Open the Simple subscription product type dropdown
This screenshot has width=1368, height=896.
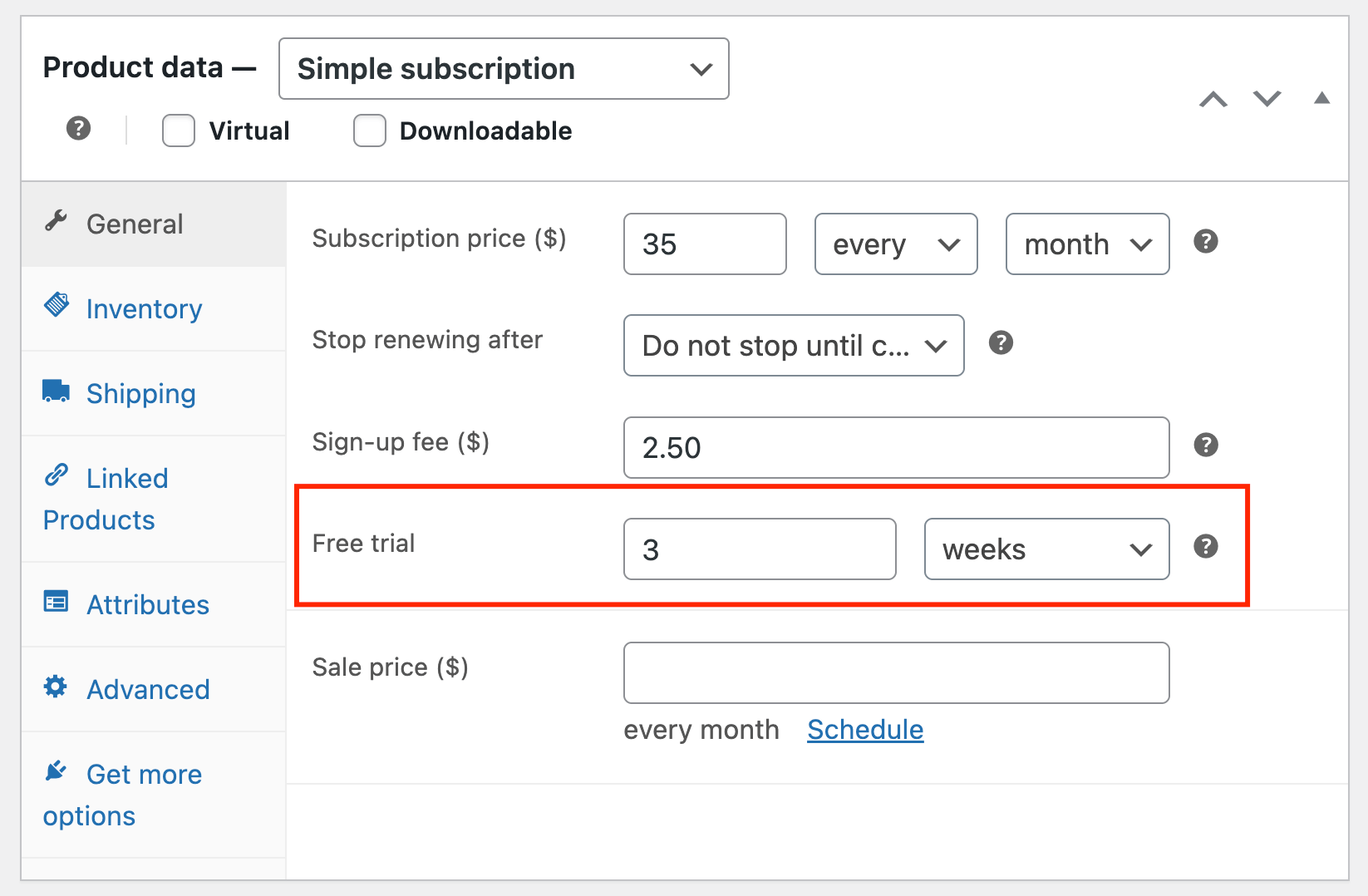point(504,68)
